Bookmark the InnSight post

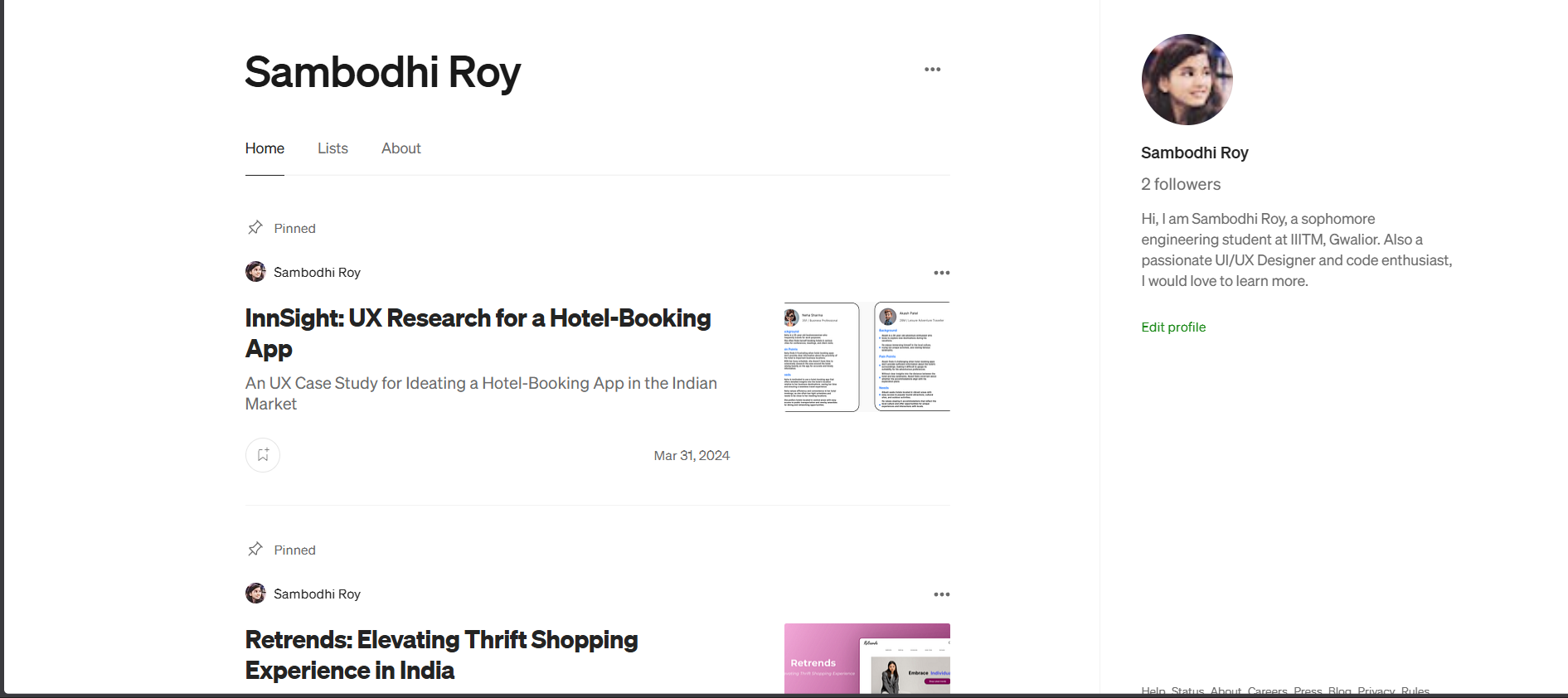pos(263,455)
